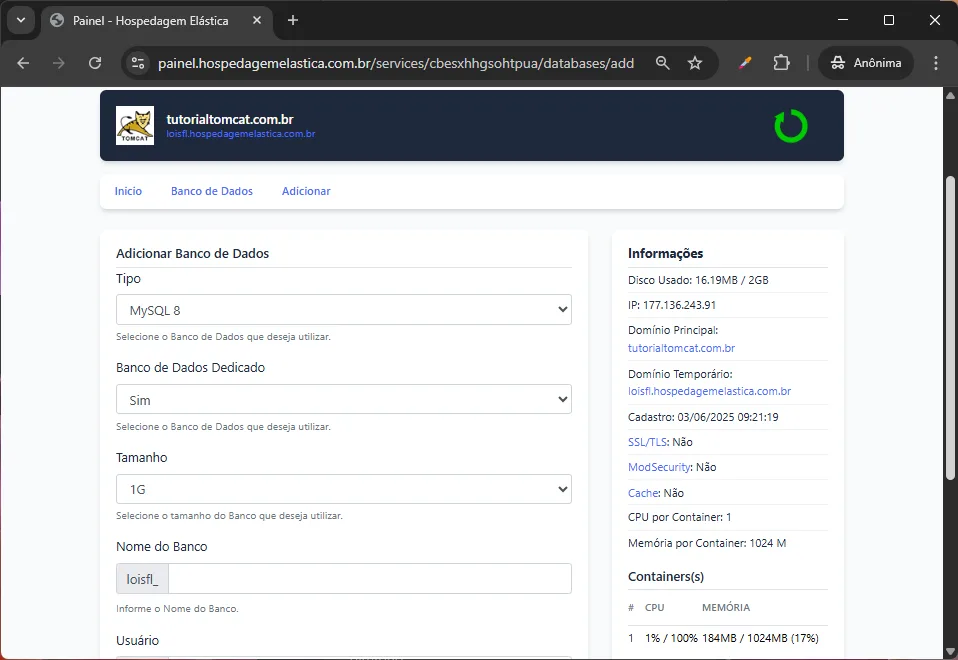The width and height of the screenshot is (958, 660).
Task: Open site information icon in address bar
Action: (138, 63)
